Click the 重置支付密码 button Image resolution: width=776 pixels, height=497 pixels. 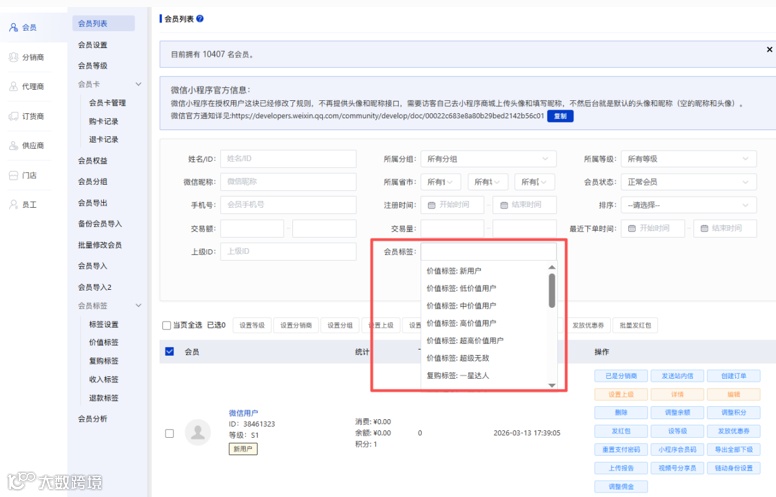coord(621,449)
